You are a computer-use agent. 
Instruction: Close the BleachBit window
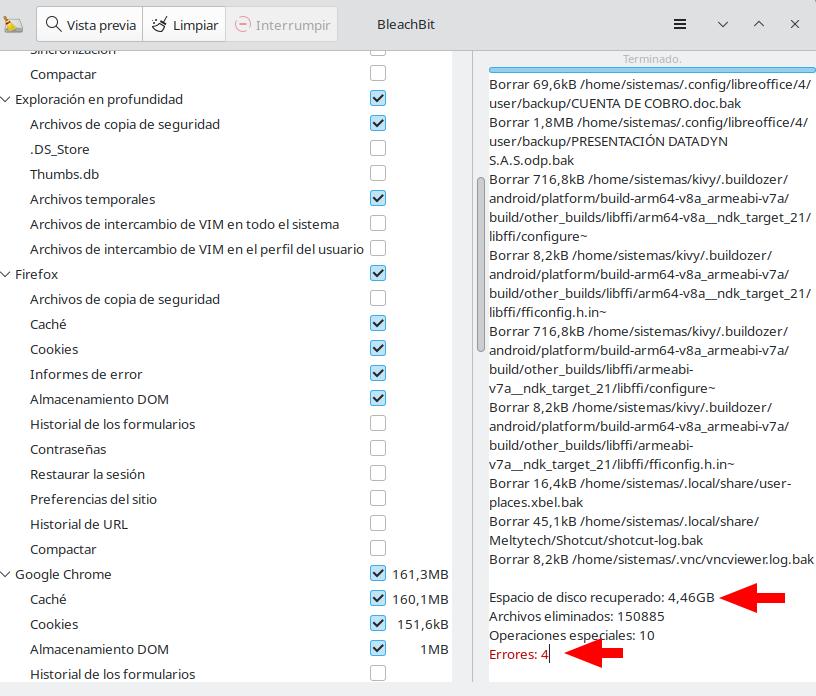794,24
